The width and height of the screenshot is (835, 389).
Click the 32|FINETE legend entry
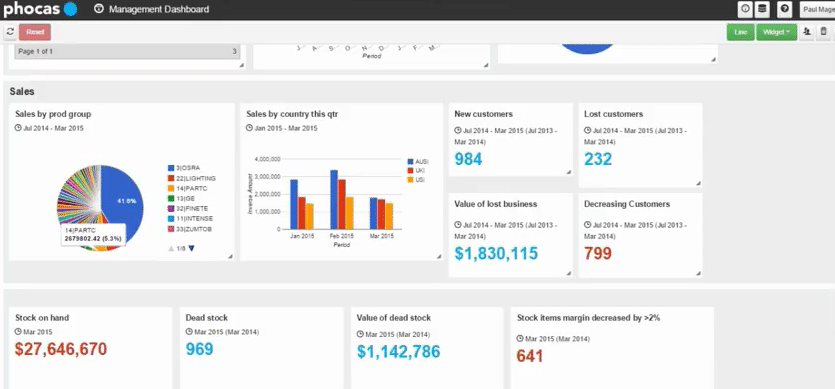click(188, 208)
